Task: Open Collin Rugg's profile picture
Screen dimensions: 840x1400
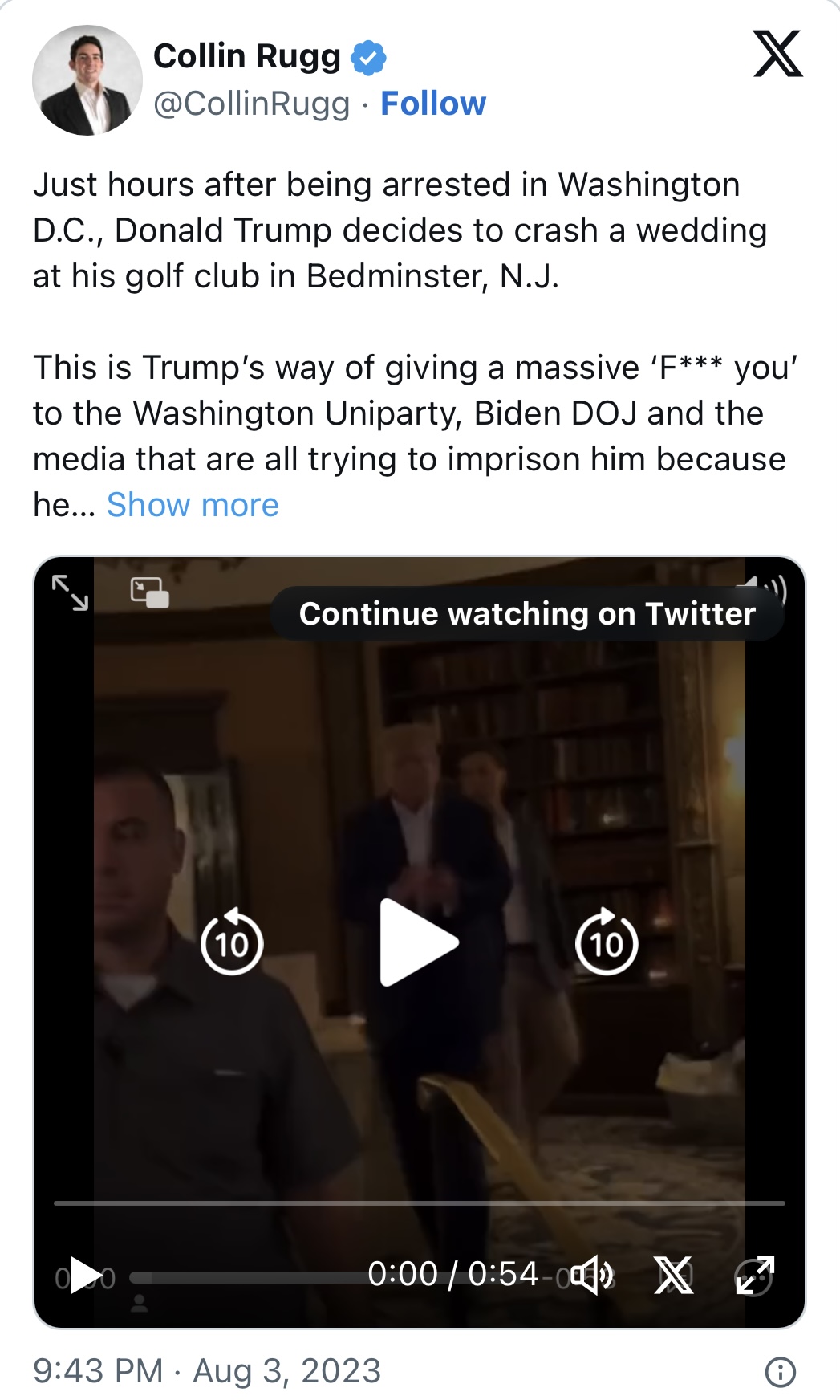Action: tap(87, 79)
